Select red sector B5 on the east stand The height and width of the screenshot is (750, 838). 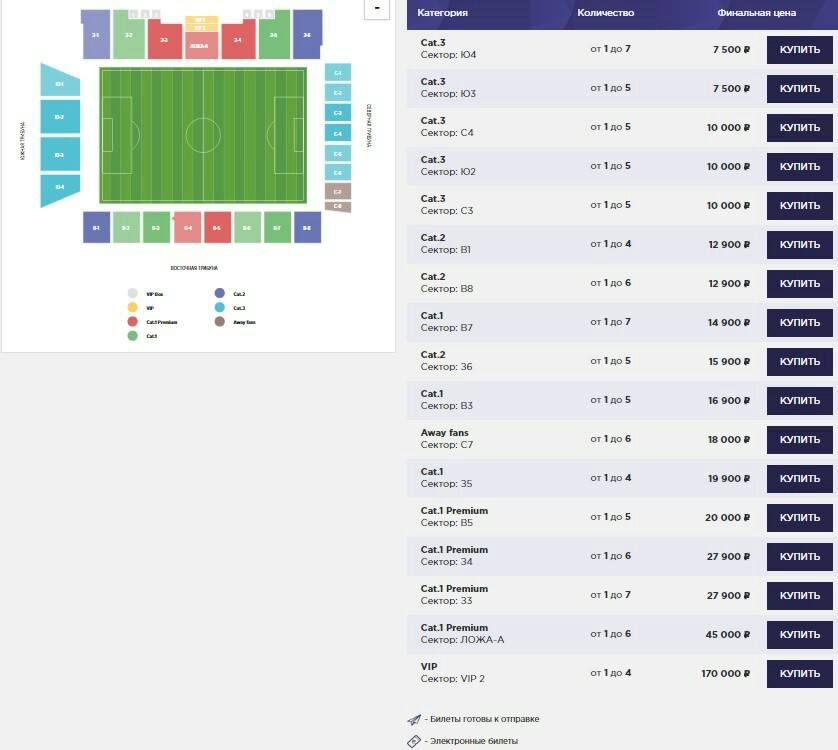tap(217, 228)
